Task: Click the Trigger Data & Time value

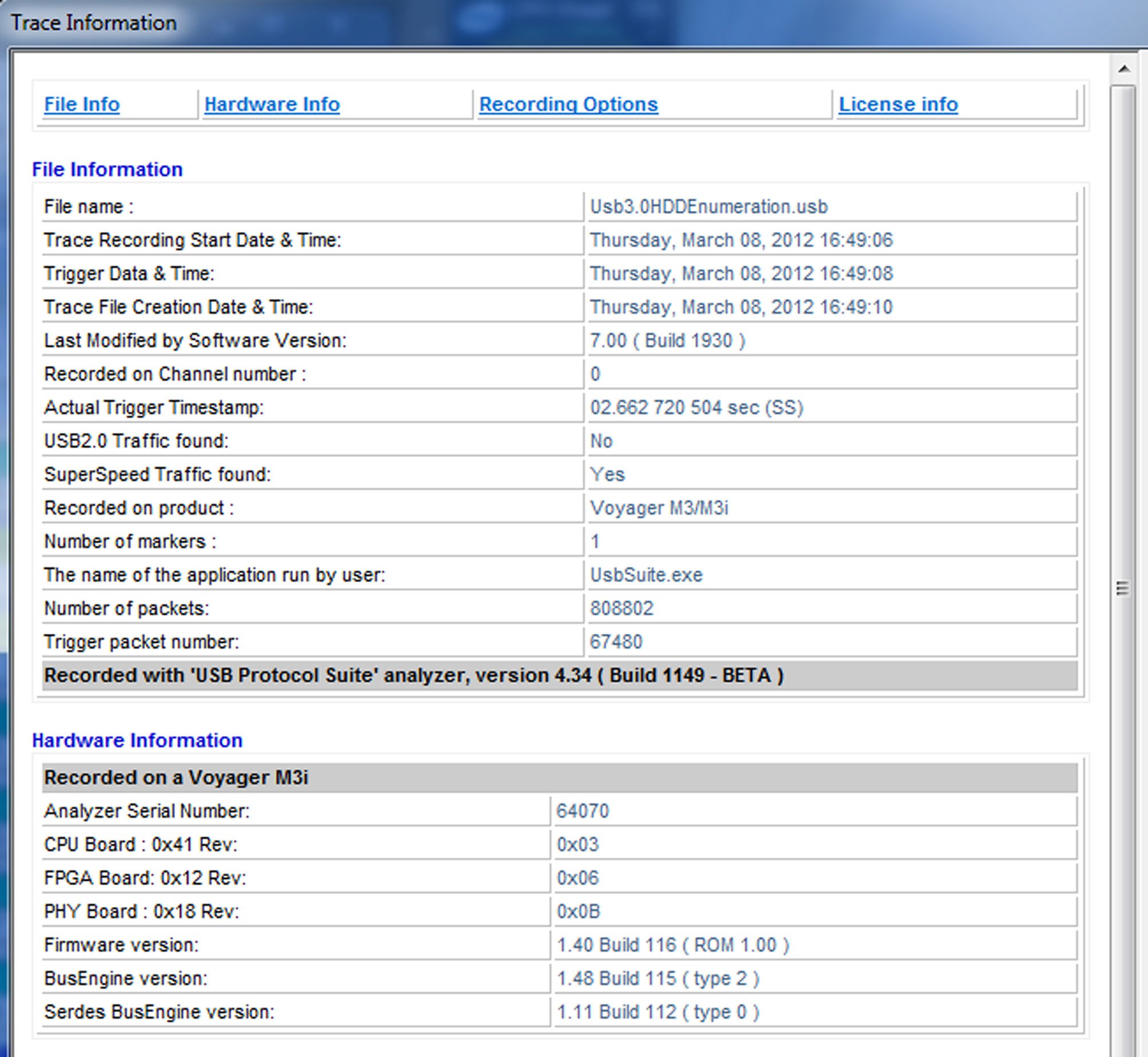Action: click(x=741, y=273)
